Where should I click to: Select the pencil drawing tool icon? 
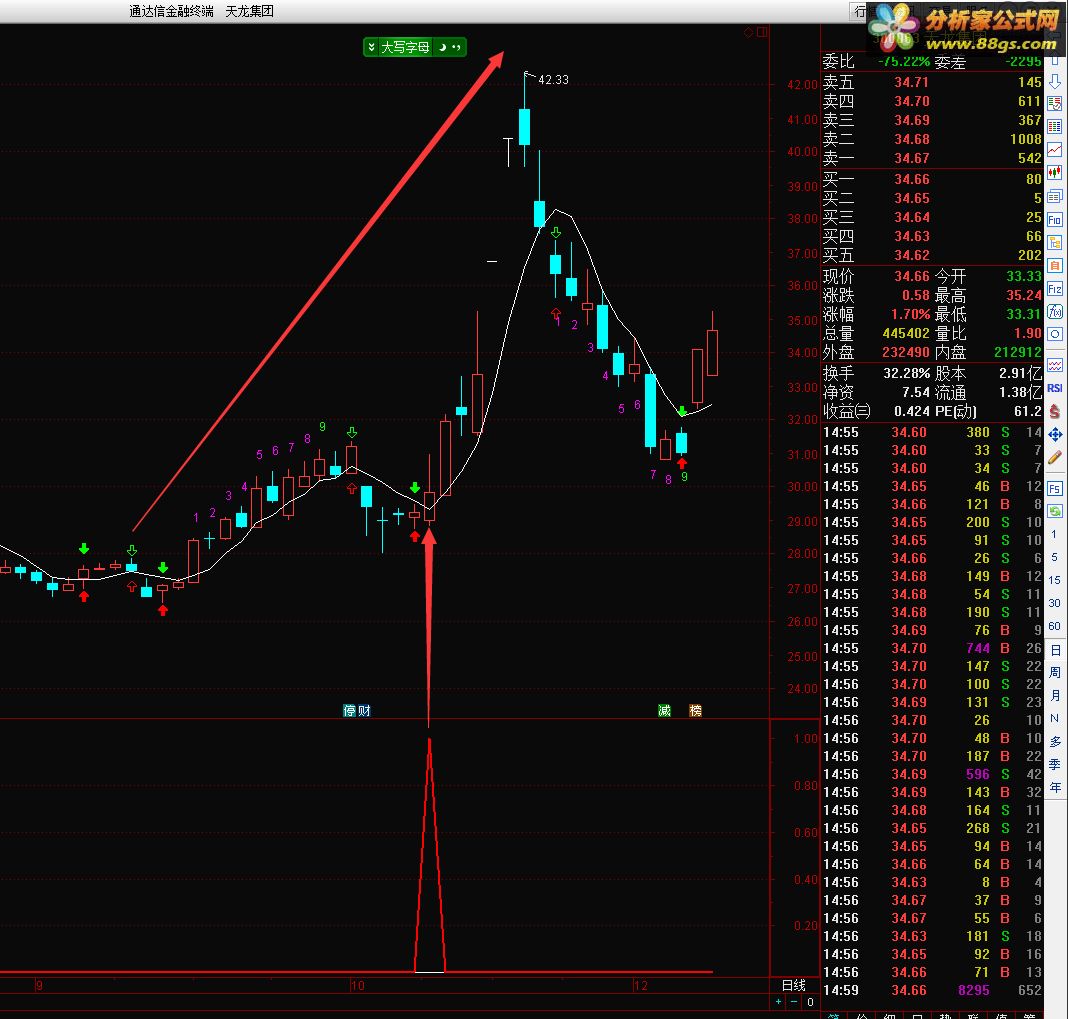pyautogui.click(x=1054, y=458)
